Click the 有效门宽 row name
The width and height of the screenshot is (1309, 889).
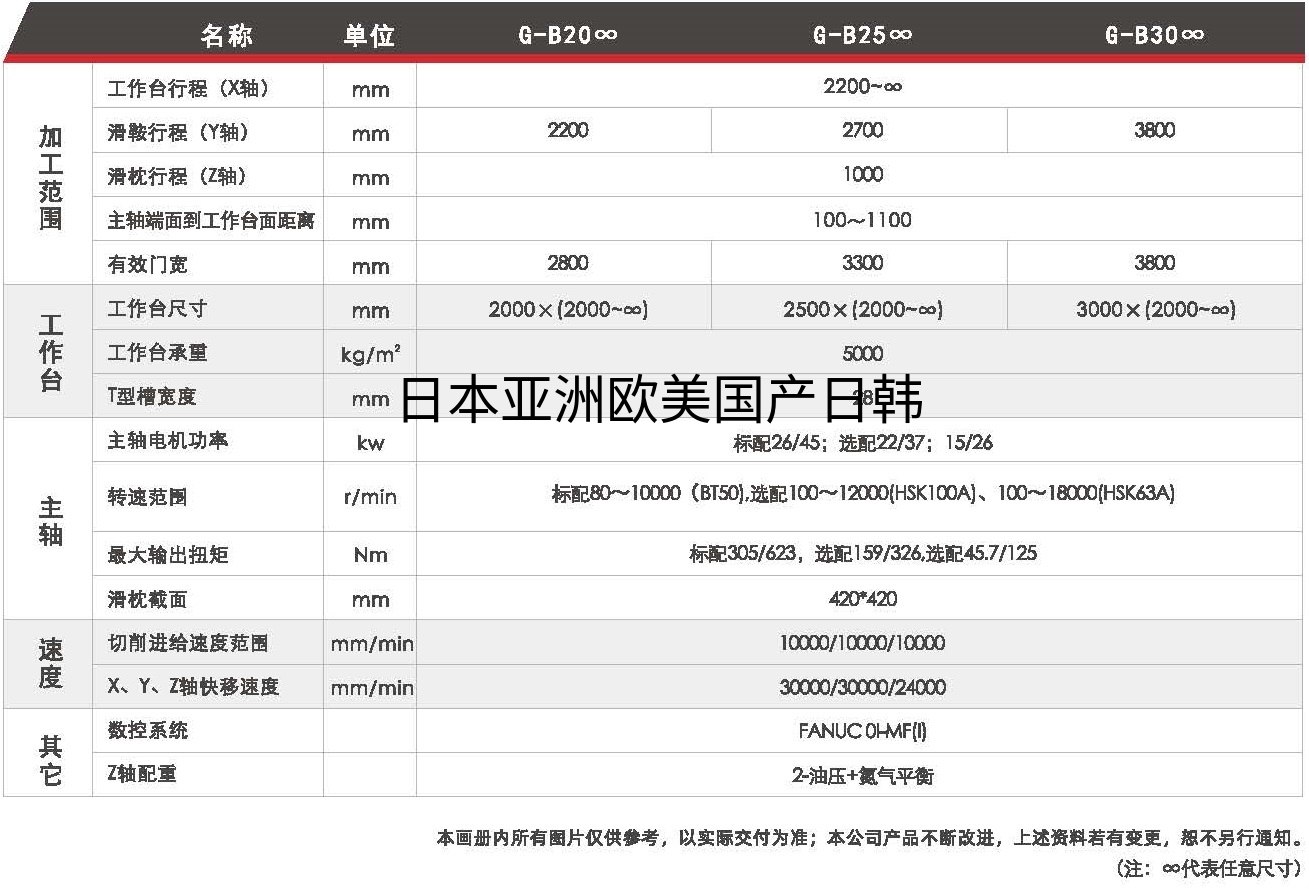point(147,264)
